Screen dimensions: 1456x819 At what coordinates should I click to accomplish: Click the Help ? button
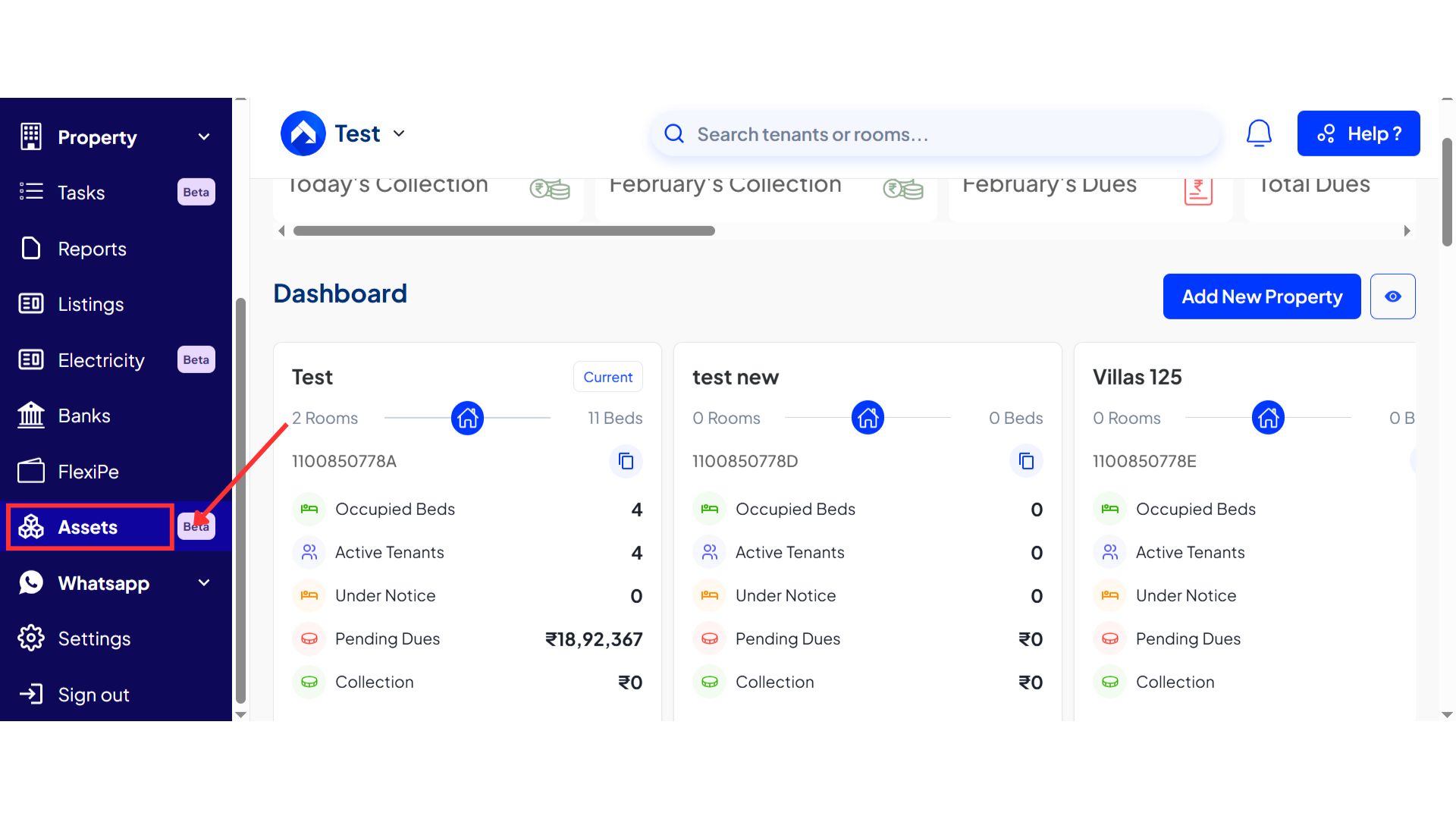coord(1358,133)
